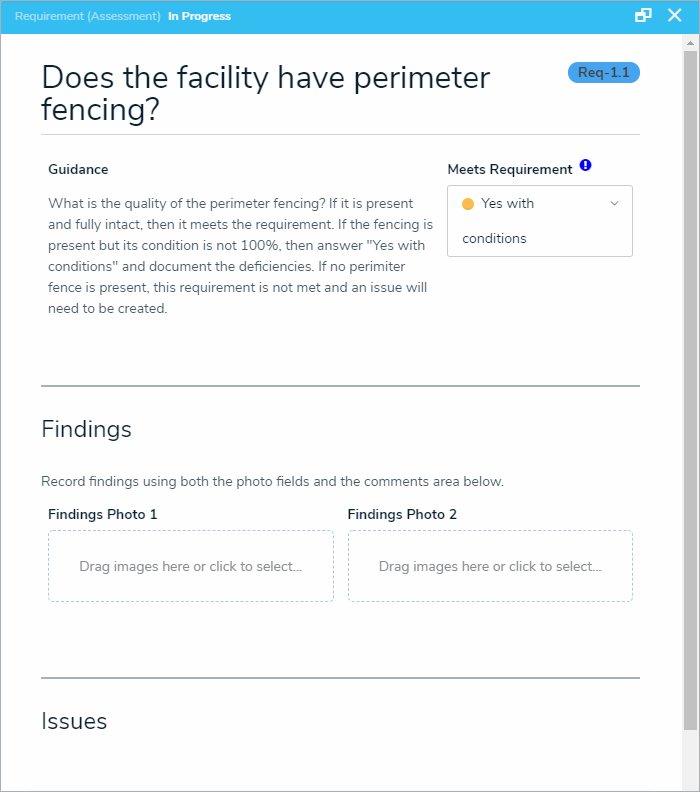Select the Findings Photo 1 upload area
Image resolution: width=700 pixels, height=792 pixels.
pos(190,566)
